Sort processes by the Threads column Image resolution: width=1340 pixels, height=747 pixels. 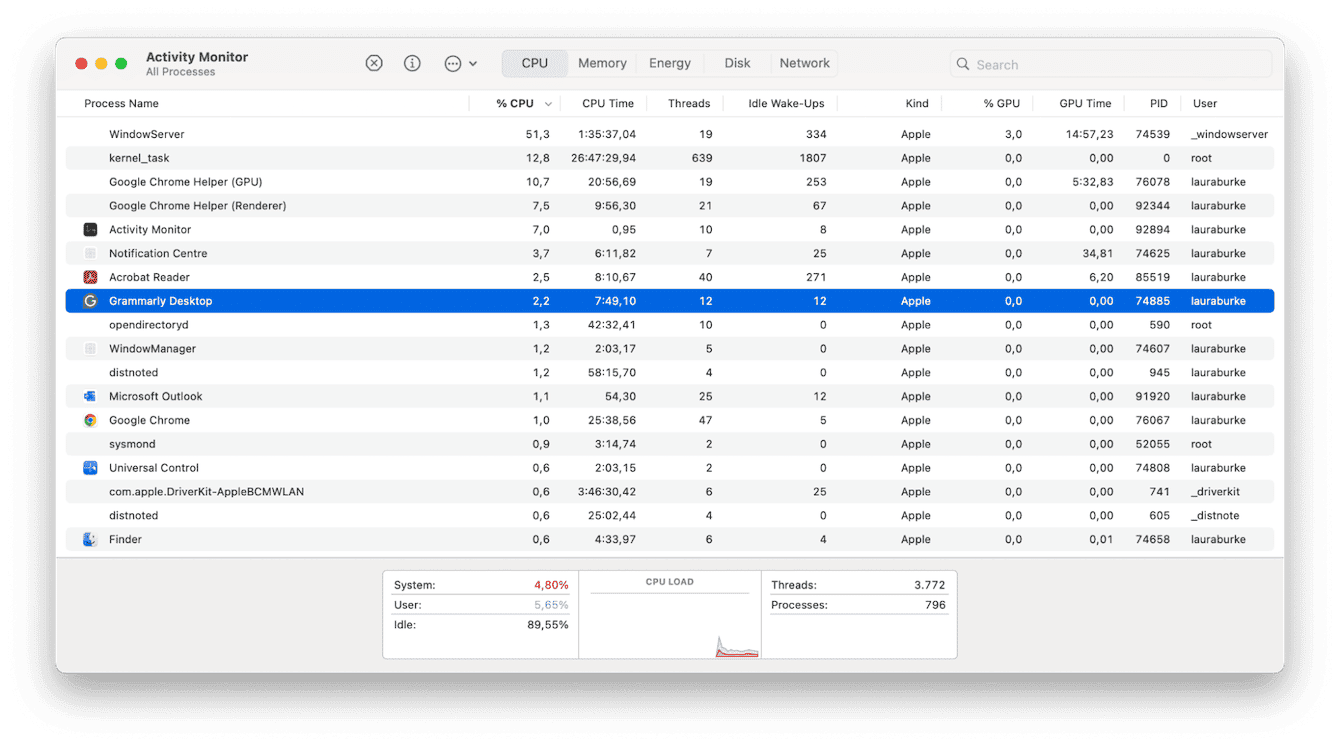[x=689, y=103]
